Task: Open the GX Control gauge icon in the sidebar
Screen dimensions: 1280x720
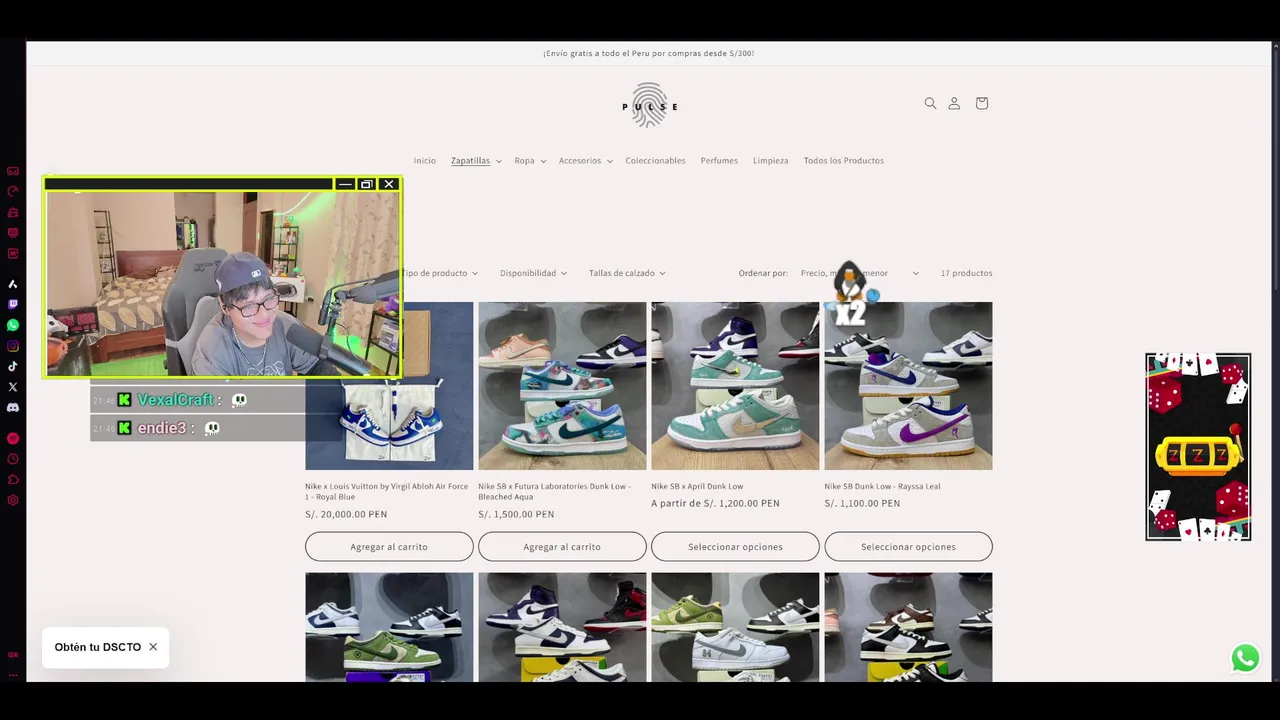Action: (13, 191)
